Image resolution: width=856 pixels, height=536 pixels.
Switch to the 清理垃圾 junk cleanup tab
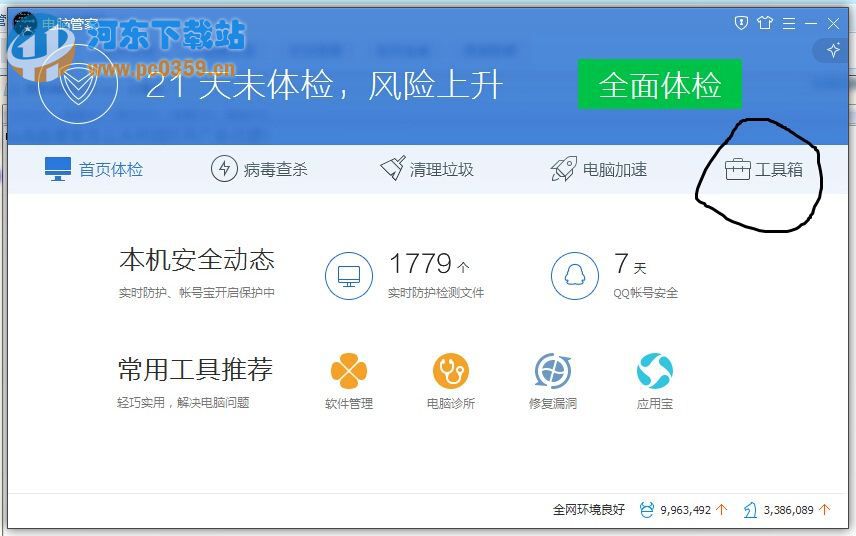pyautogui.click(x=427, y=169)
